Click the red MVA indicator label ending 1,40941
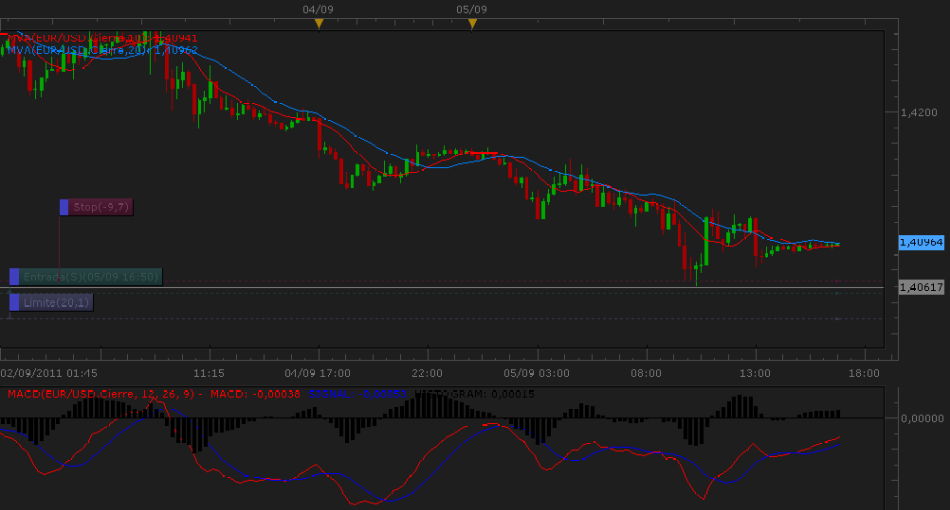This screenshot has height=510, width=950. 102,37
